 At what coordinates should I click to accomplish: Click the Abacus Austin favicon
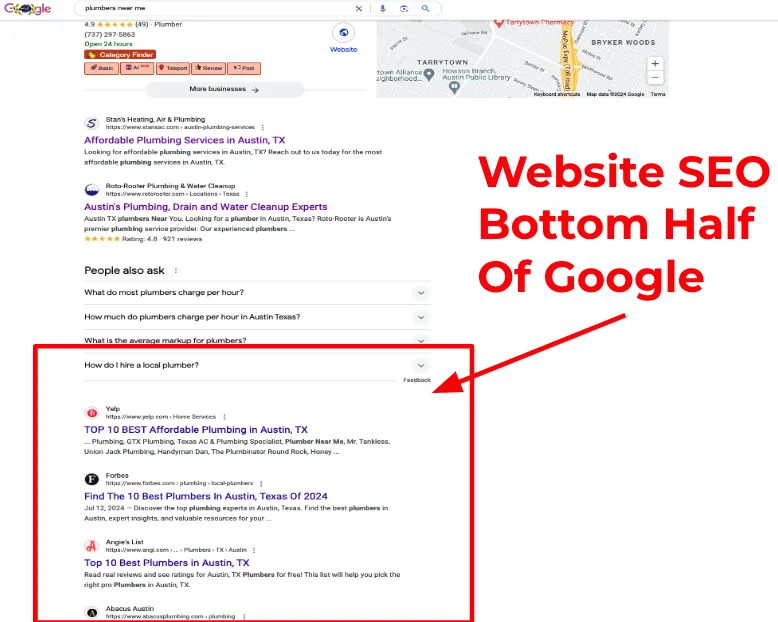[92, 612]
